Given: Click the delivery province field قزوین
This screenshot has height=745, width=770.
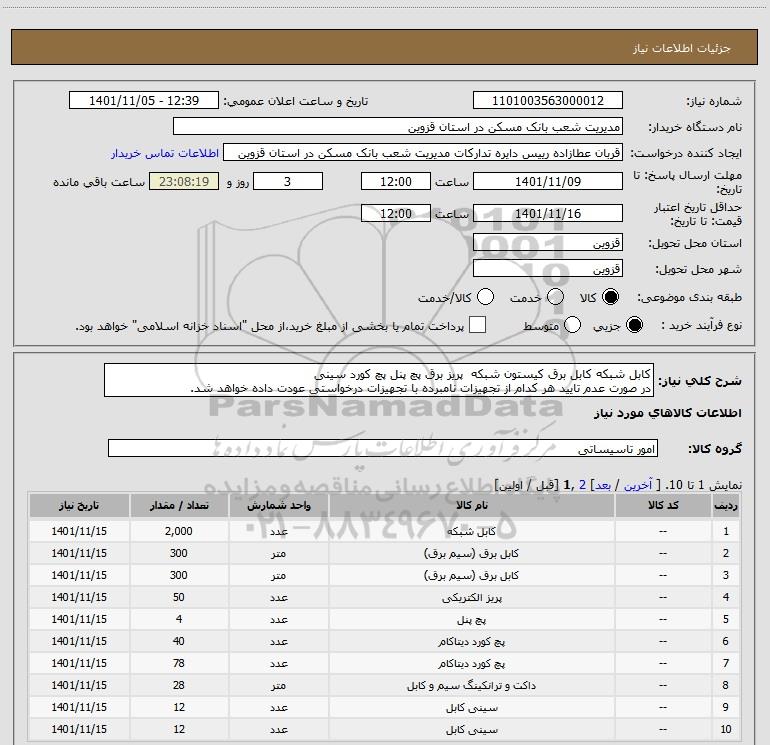Looking at the screenshot, I should (x=548, y=243).
